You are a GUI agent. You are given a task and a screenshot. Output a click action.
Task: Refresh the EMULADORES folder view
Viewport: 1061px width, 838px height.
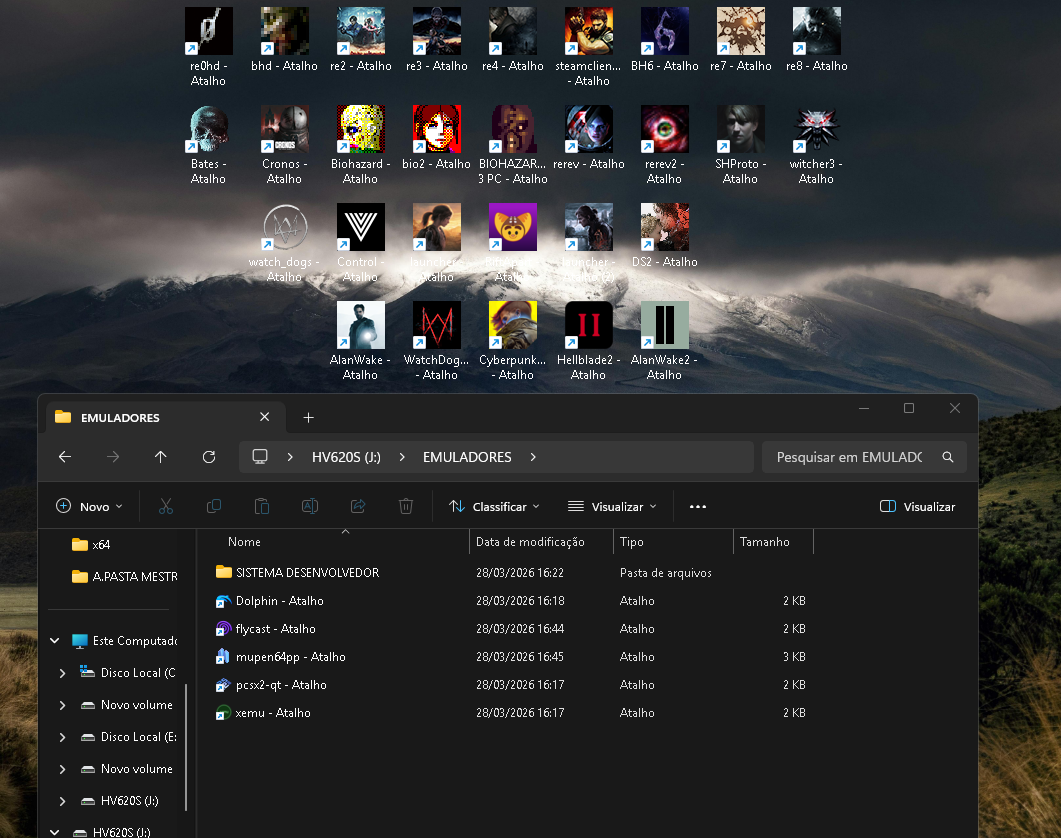click(x=209, y=457)
